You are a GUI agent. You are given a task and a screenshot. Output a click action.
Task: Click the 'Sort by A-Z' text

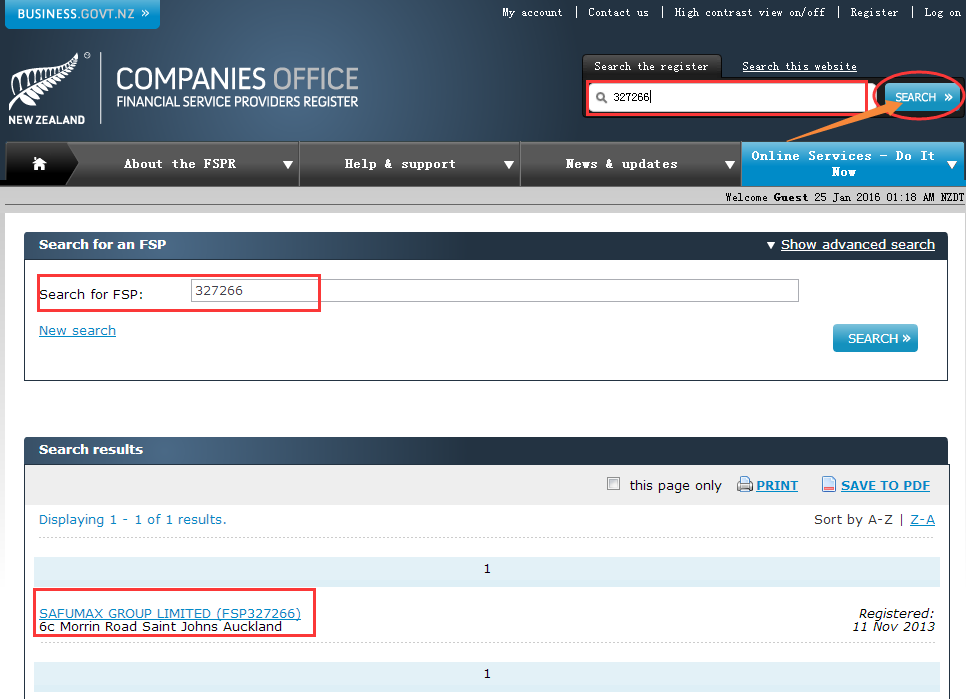coord(853,520)
